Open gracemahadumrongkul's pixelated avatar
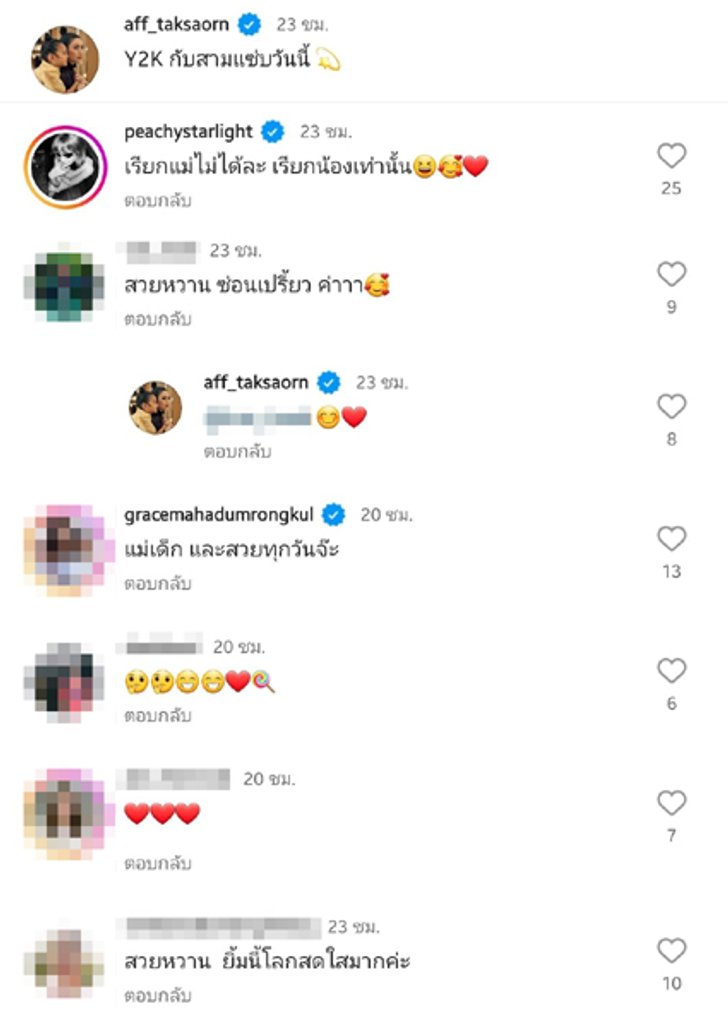Screen dimensions: 728x1028 pyautogui.click(x=65, y=550)
